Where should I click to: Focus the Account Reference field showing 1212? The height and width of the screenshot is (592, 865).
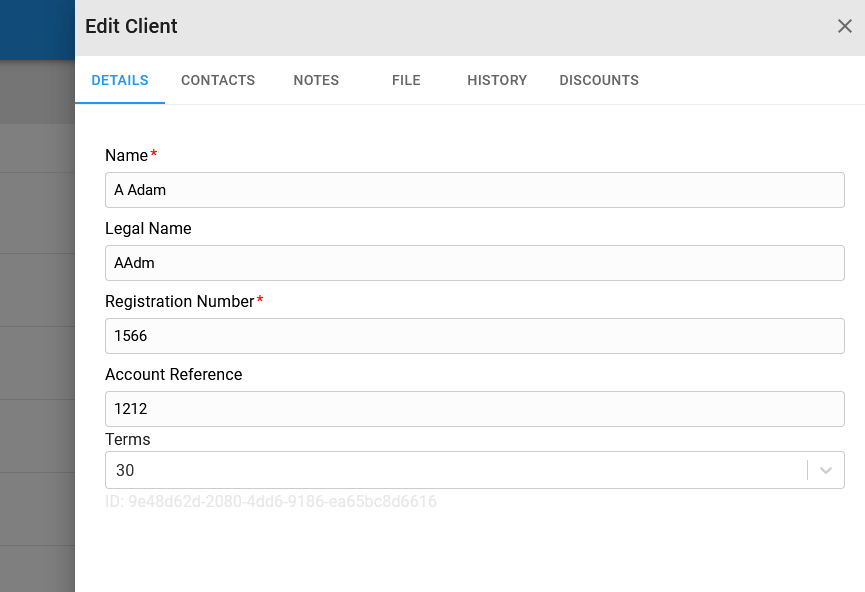[474, 409]
